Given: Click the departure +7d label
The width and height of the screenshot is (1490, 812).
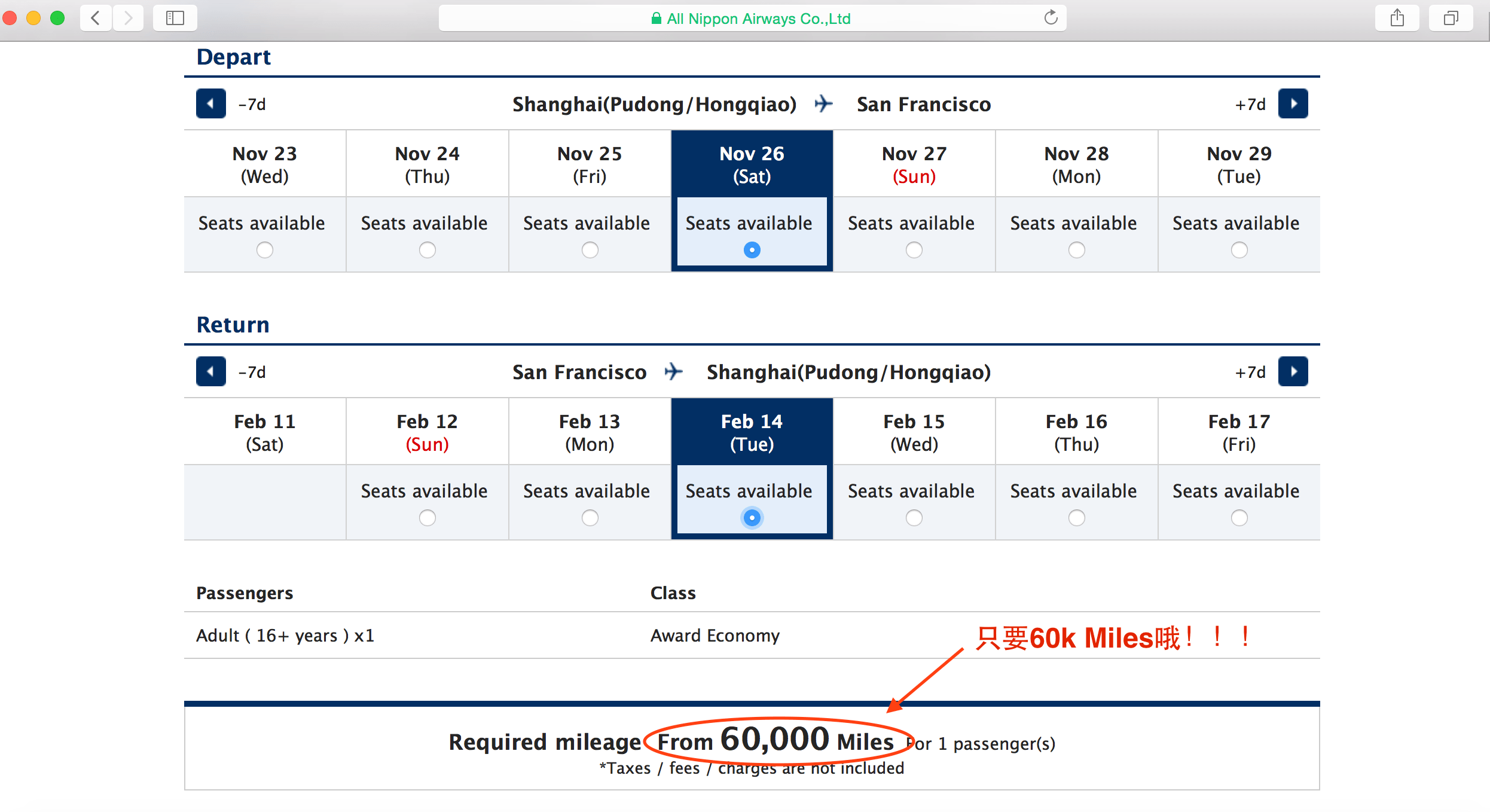Looking at the screenshot, I should (1251, 104).
